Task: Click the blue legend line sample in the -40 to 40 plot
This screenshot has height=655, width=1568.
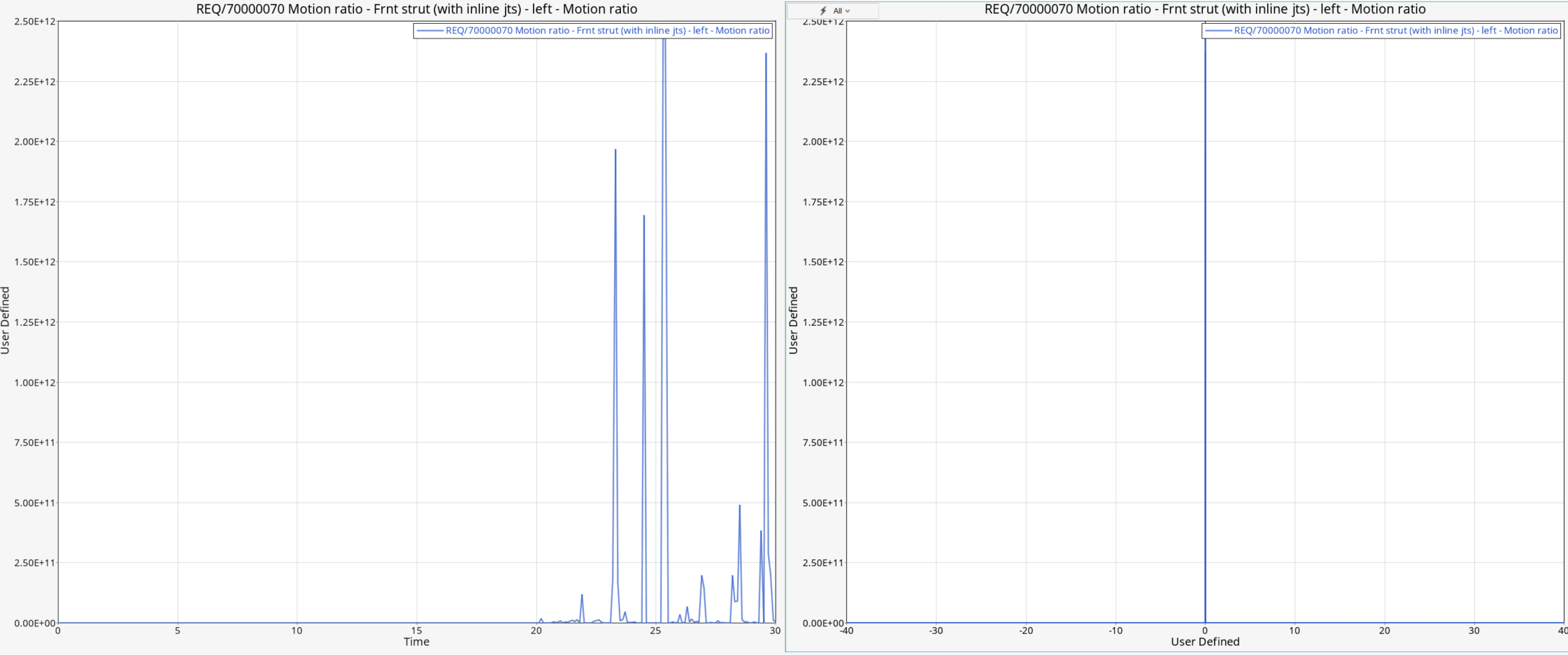Action: tap(1218, 31)
